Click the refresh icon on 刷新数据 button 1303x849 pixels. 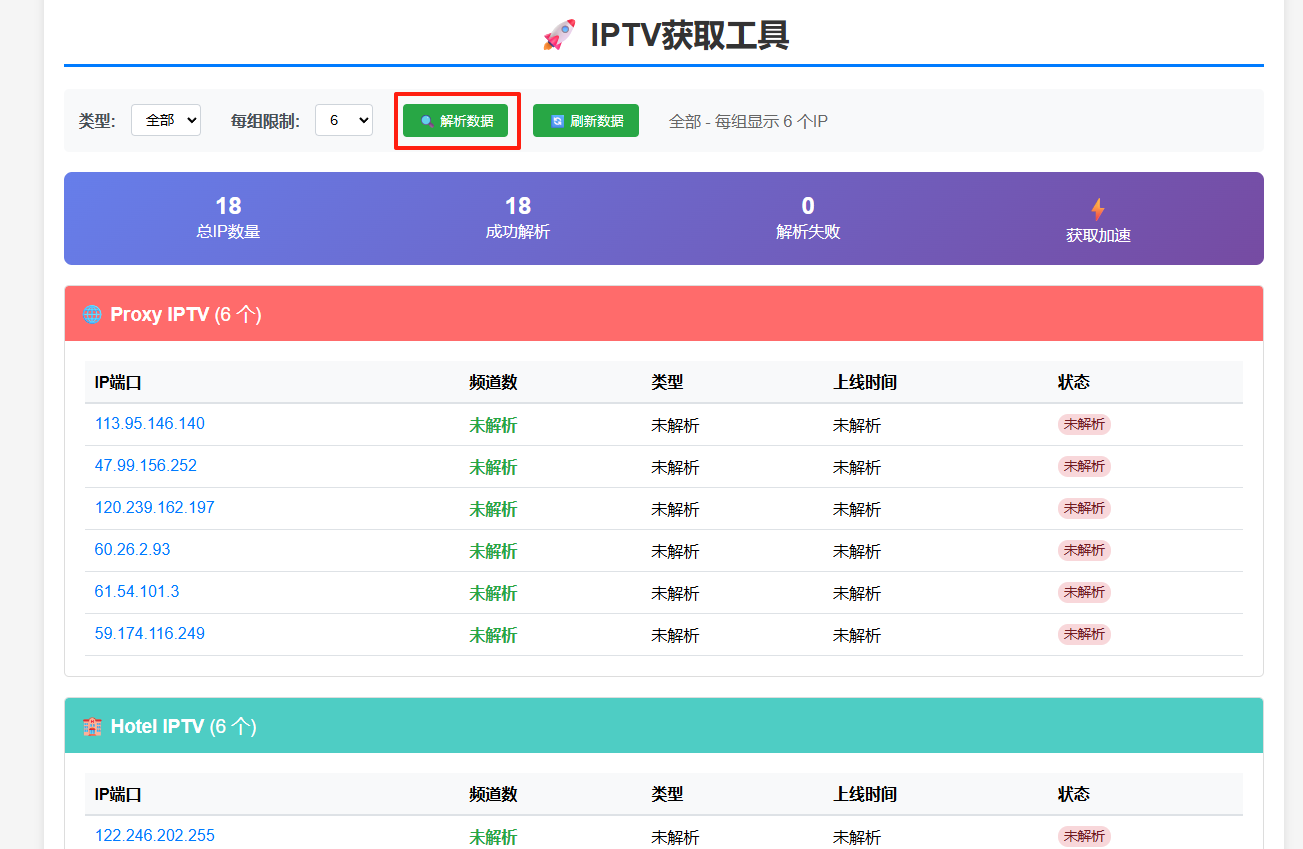tap(557, 121)
